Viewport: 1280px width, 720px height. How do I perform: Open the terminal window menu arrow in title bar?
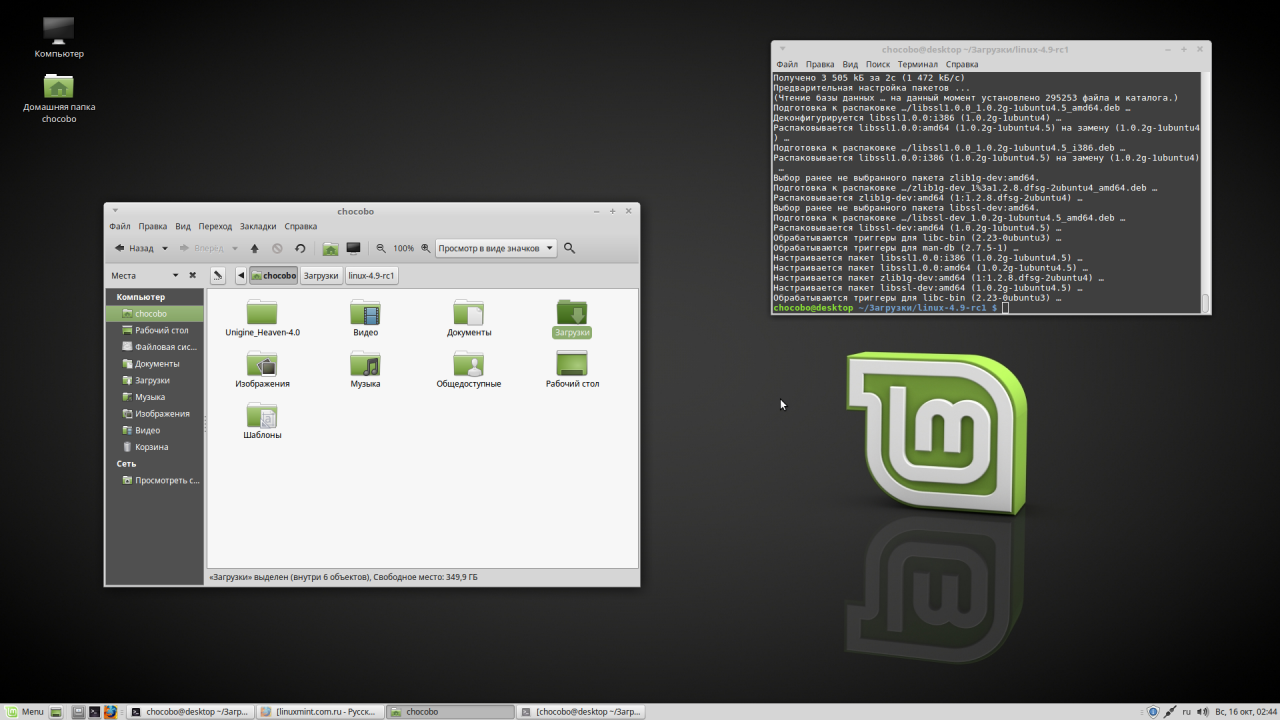tap(782, 49)
